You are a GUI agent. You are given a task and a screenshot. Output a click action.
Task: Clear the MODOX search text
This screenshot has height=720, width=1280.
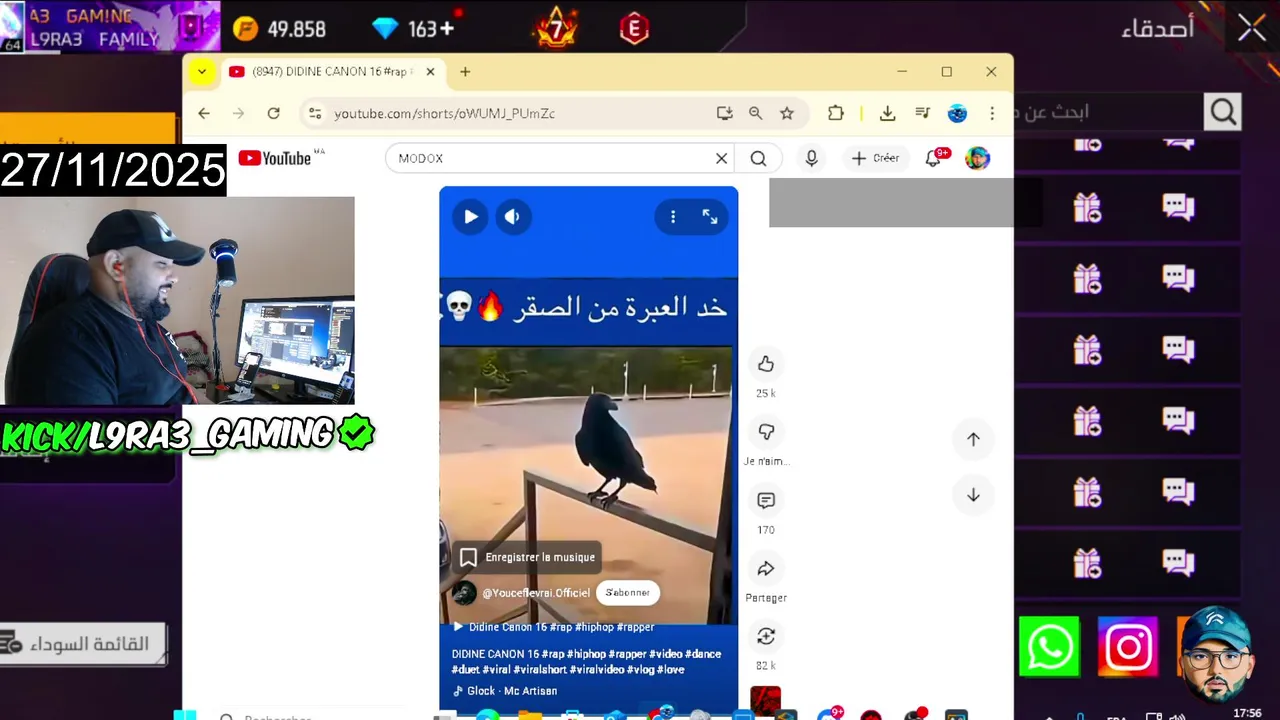(721, 158)
